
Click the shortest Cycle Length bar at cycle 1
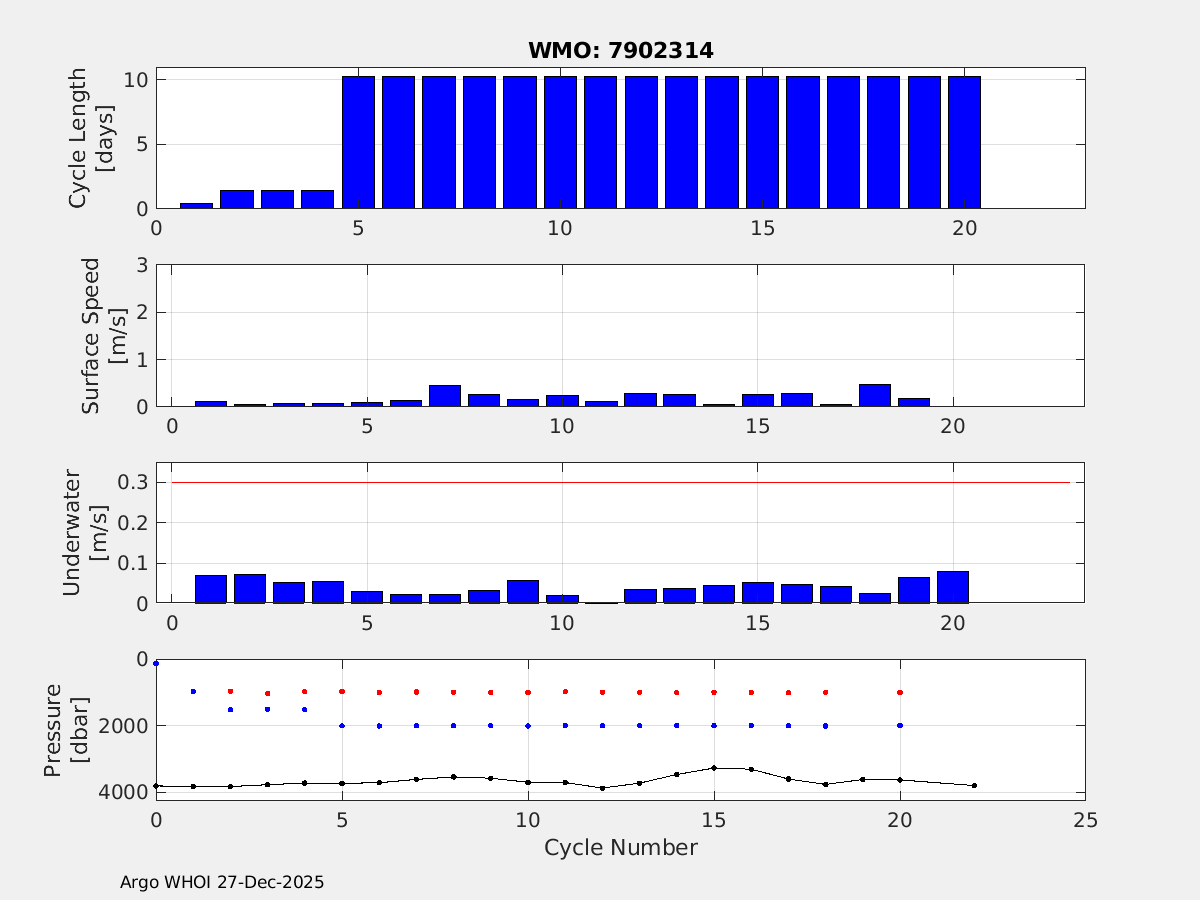coord(196,205)
